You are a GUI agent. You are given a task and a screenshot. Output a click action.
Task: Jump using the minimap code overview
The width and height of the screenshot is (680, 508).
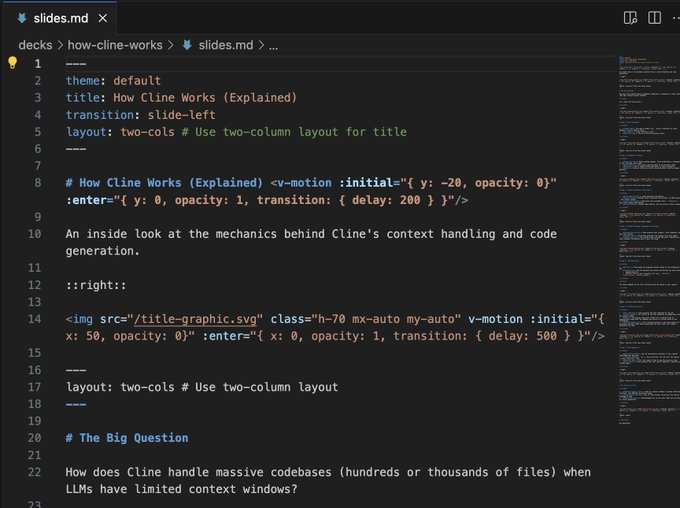pos(648,239)
